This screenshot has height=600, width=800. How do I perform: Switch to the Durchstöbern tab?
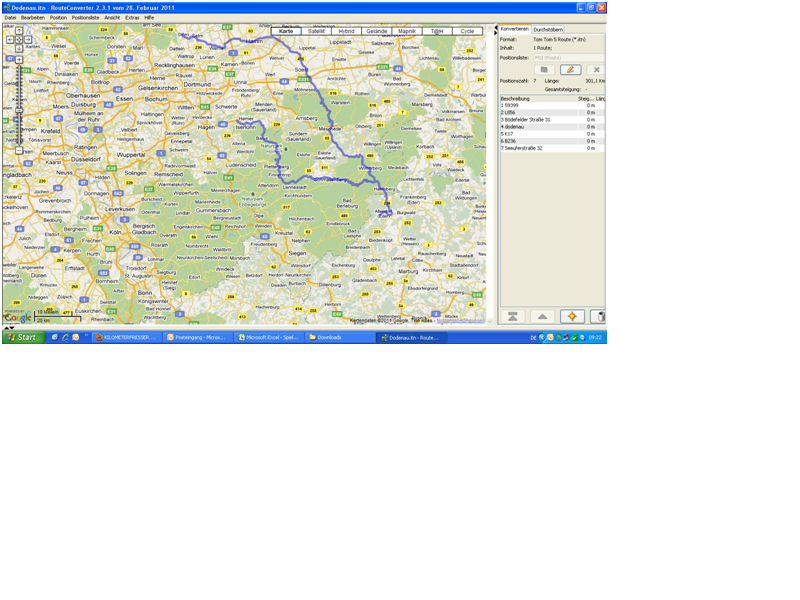click(x=547, y=30)
